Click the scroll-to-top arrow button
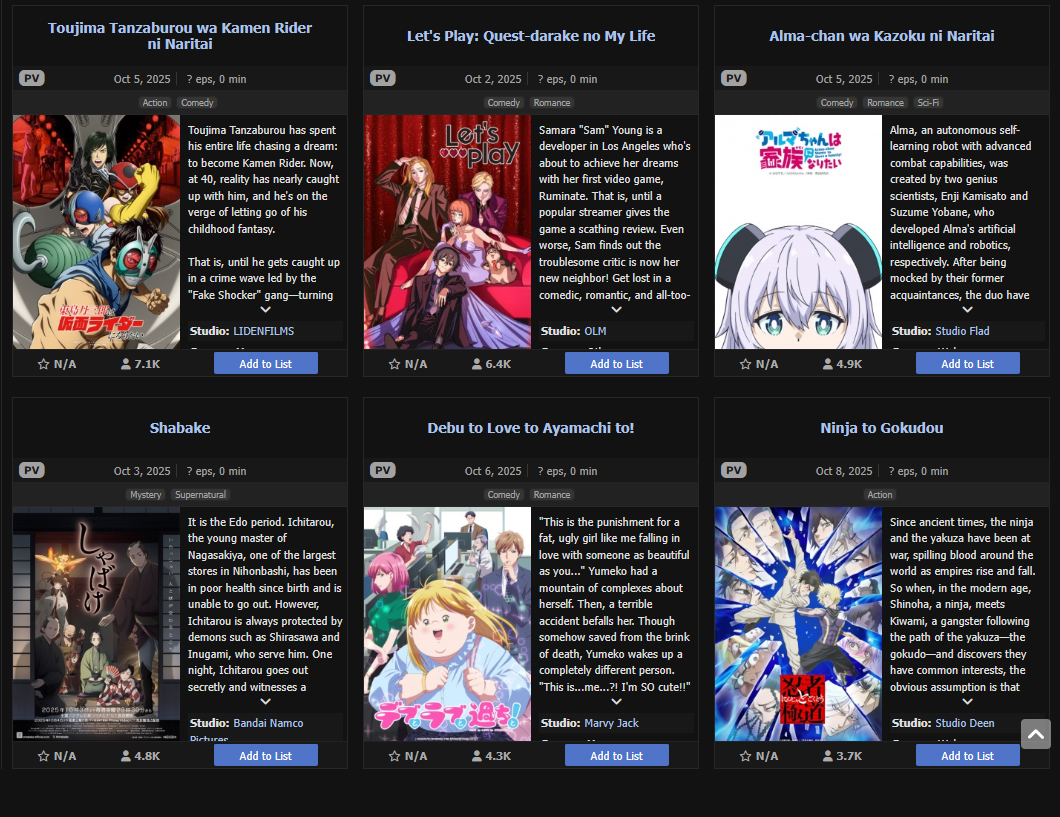 (x=1036, y=734)
